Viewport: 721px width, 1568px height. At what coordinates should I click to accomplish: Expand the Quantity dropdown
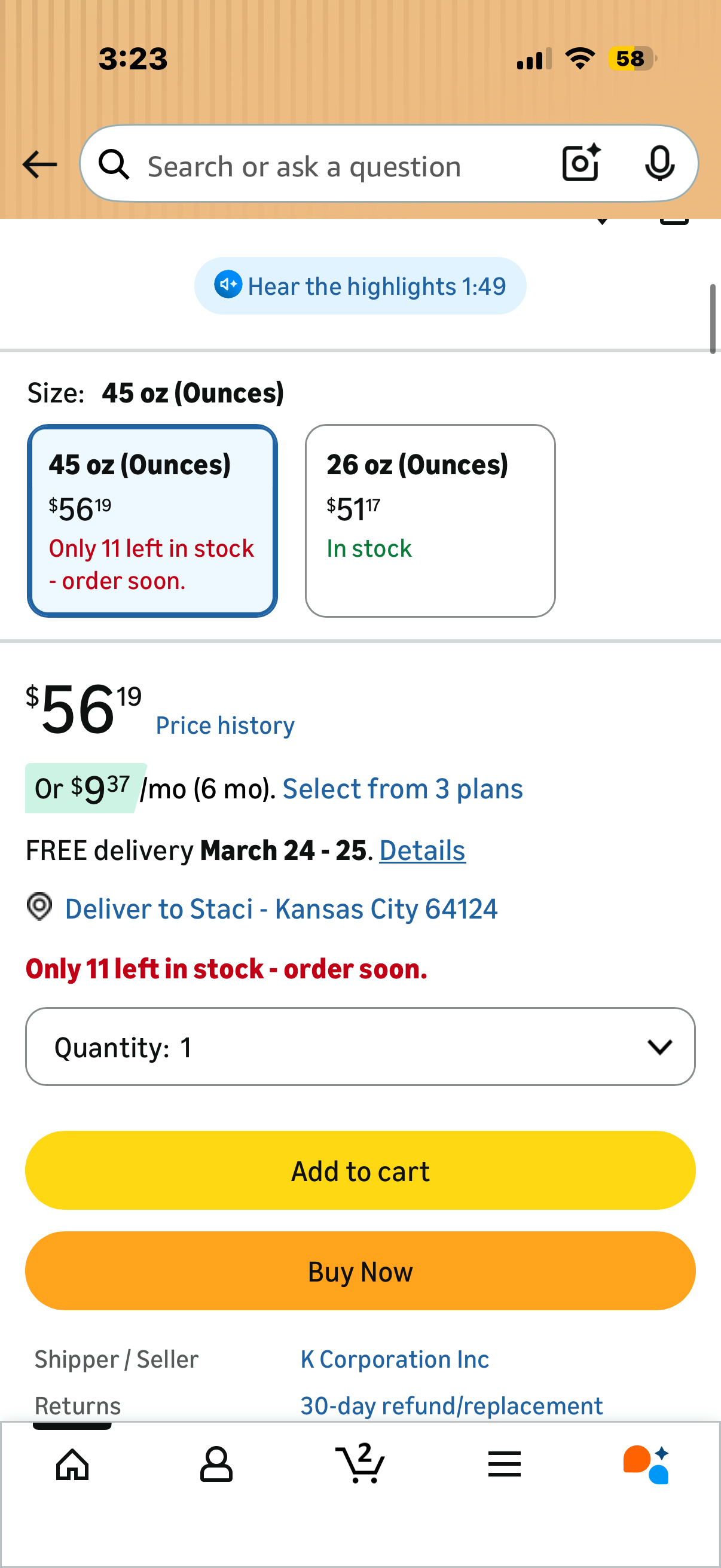[360, 1047]
